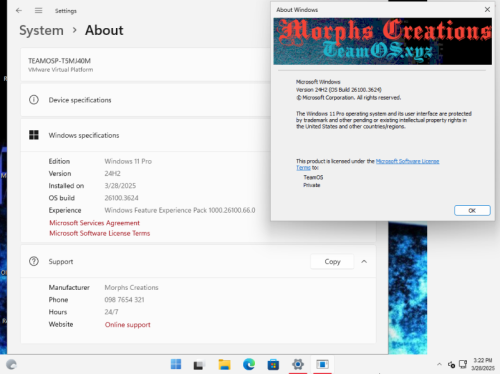
Task: Switch to Settings gear on the taskbar
Action: click(x=298, y=364)
